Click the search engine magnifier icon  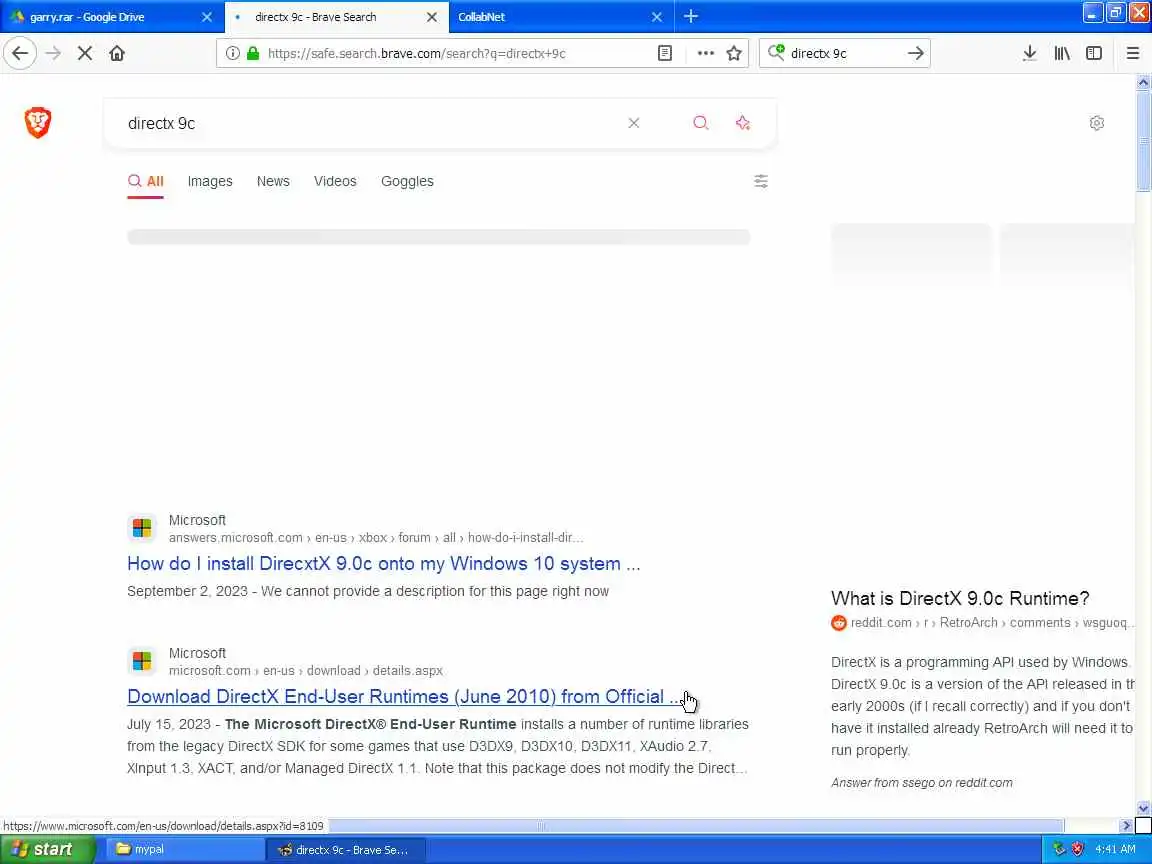click(x=776, y=52)
